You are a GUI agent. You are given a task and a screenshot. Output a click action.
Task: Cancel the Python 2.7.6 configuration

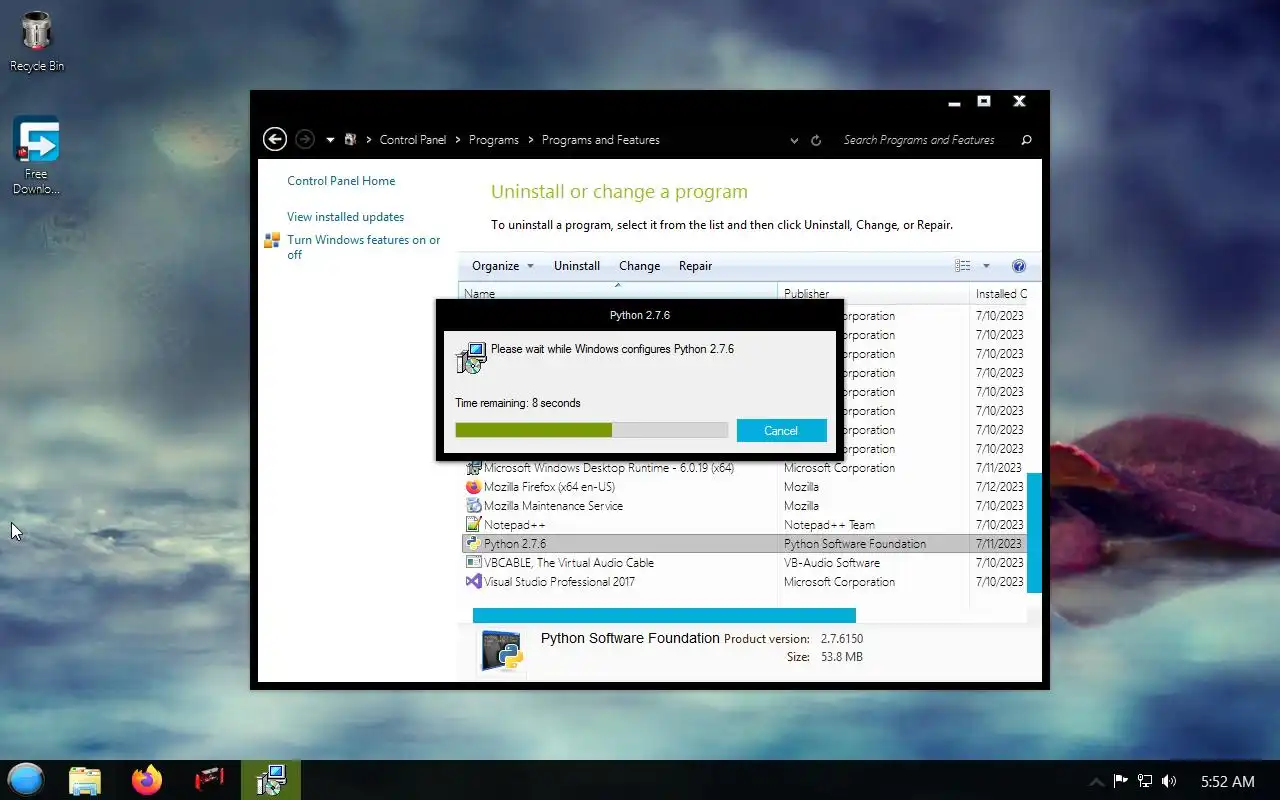781,431
